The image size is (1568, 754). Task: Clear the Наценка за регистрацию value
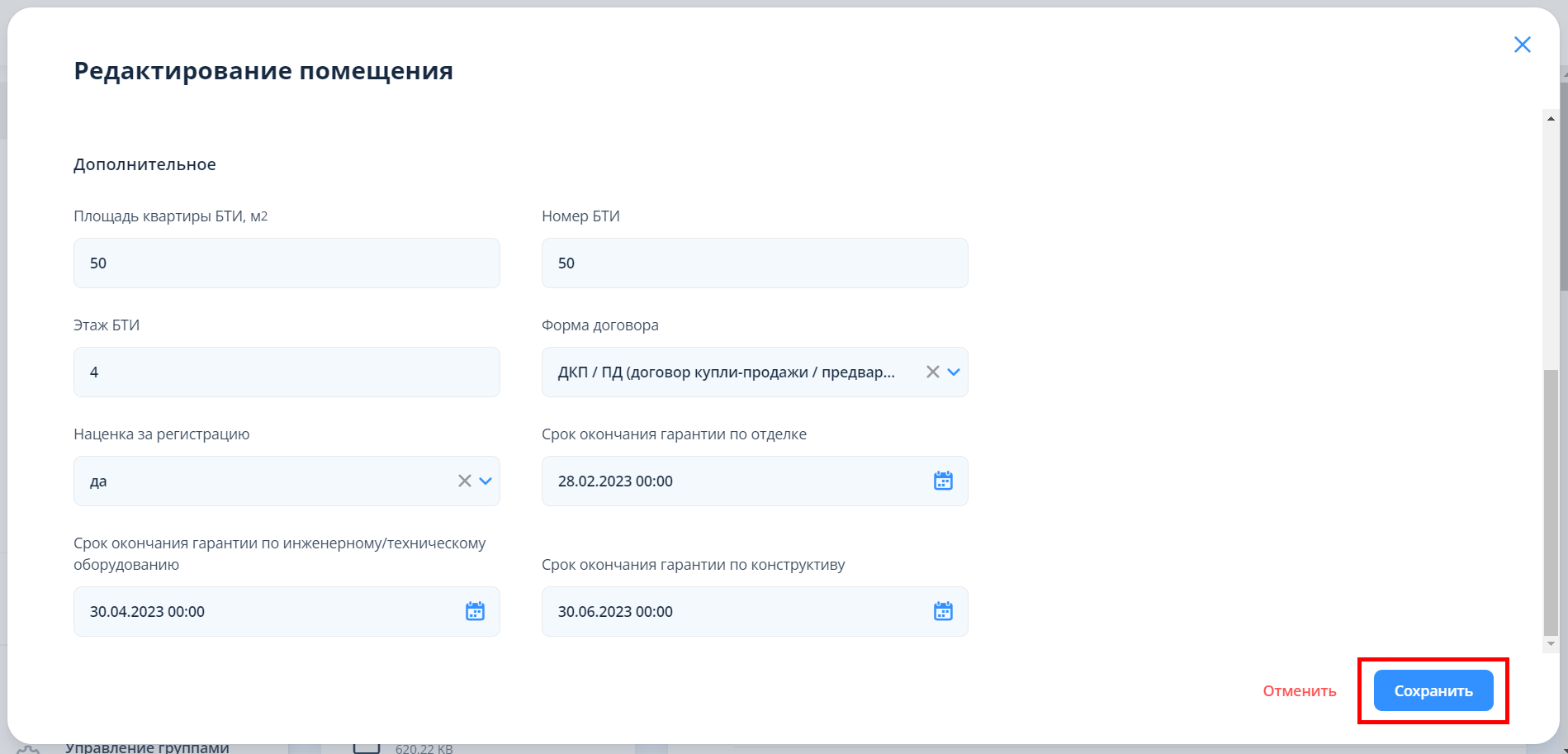[x=464, y=481]
